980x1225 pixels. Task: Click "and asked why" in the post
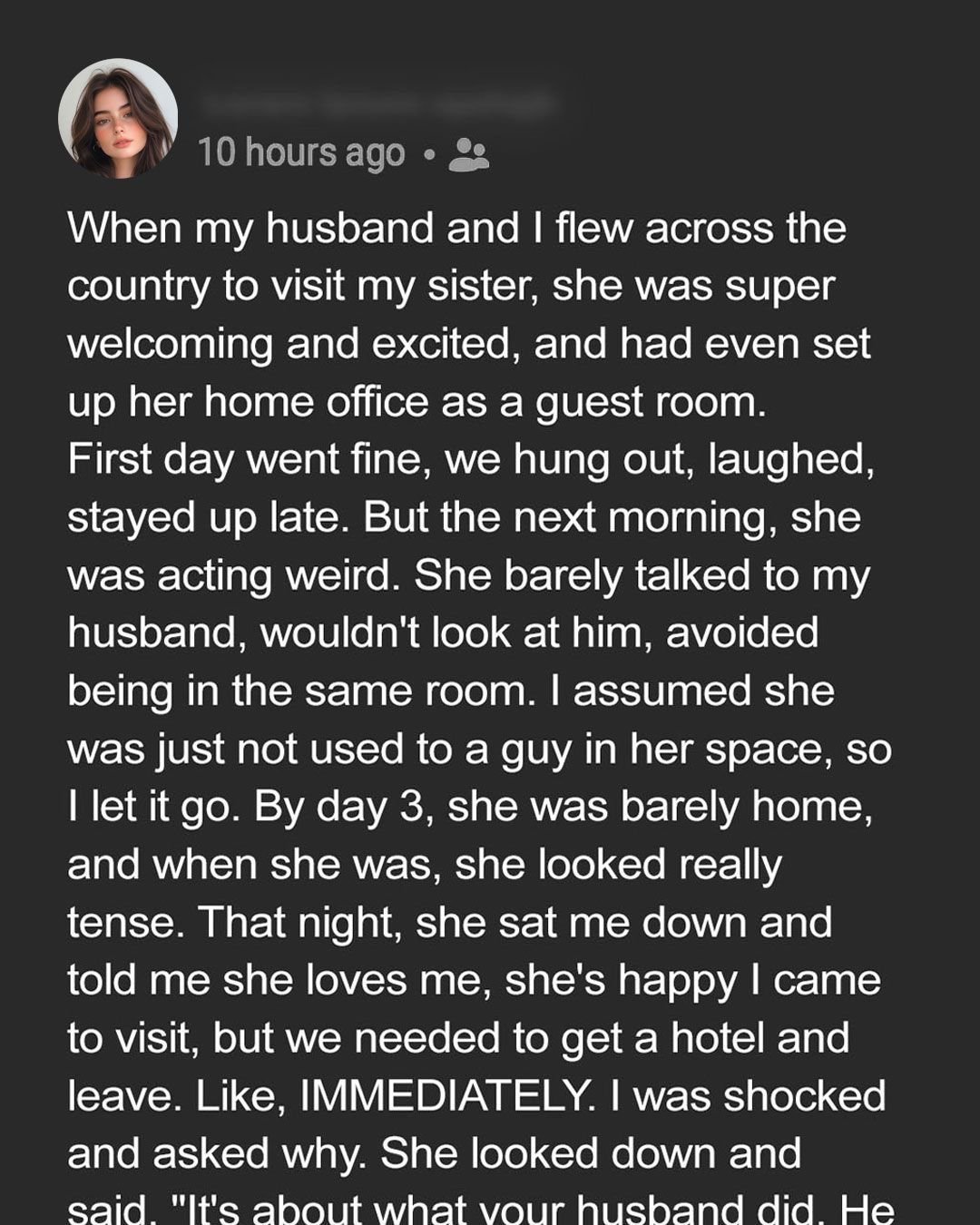click(217, 1153)
